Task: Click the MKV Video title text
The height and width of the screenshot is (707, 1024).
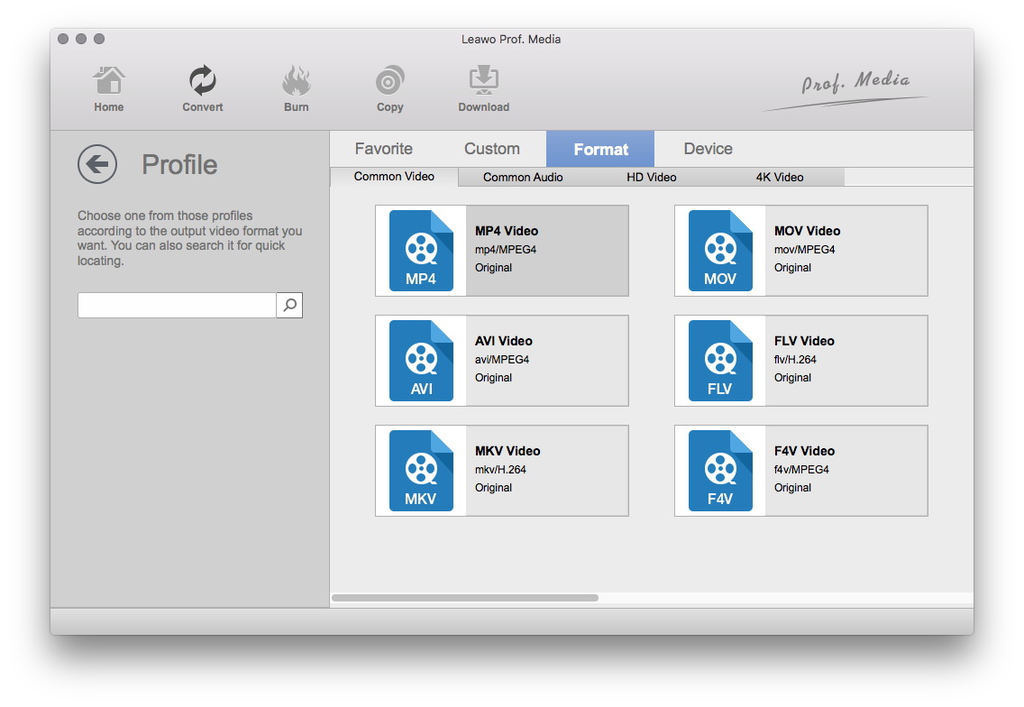Action: click(x=507, y=451)
